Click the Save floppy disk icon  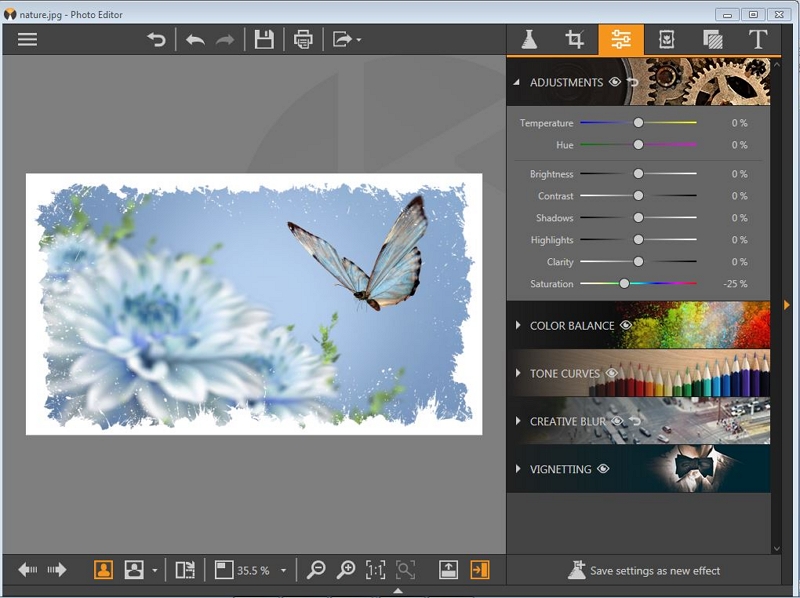(x=264, y=39)
